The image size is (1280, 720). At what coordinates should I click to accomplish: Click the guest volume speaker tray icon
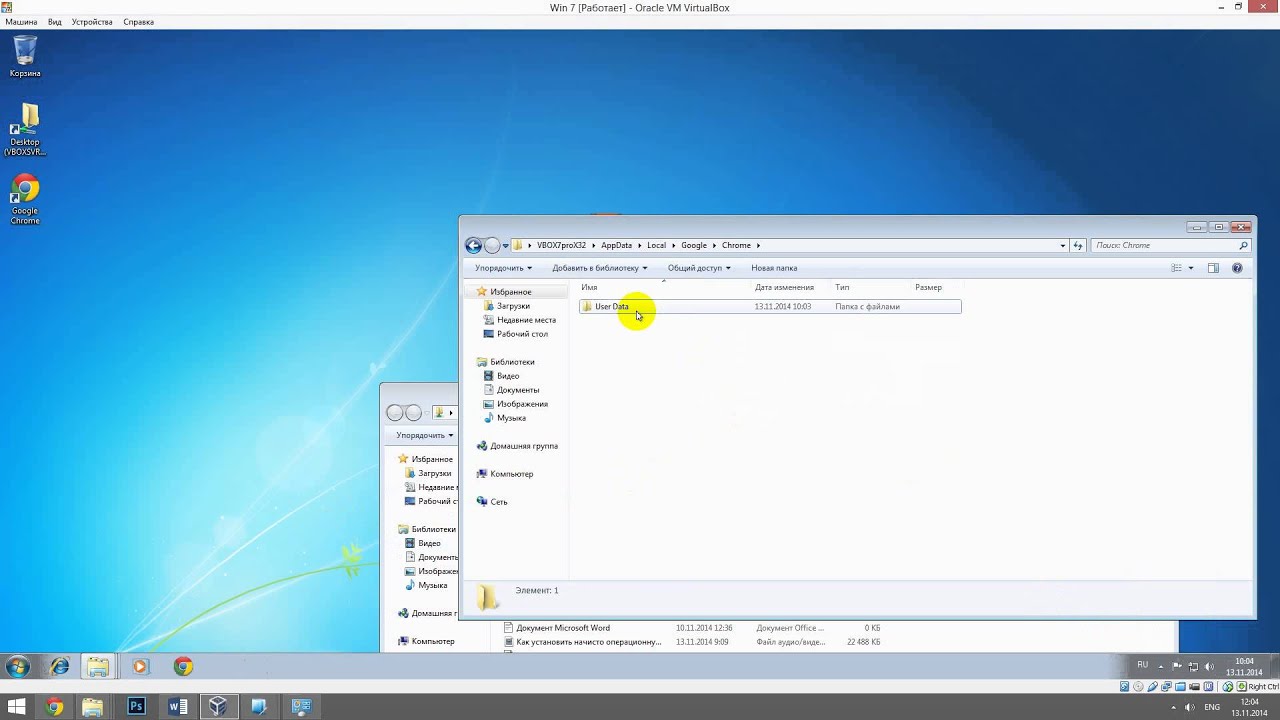coord(1209,666)
